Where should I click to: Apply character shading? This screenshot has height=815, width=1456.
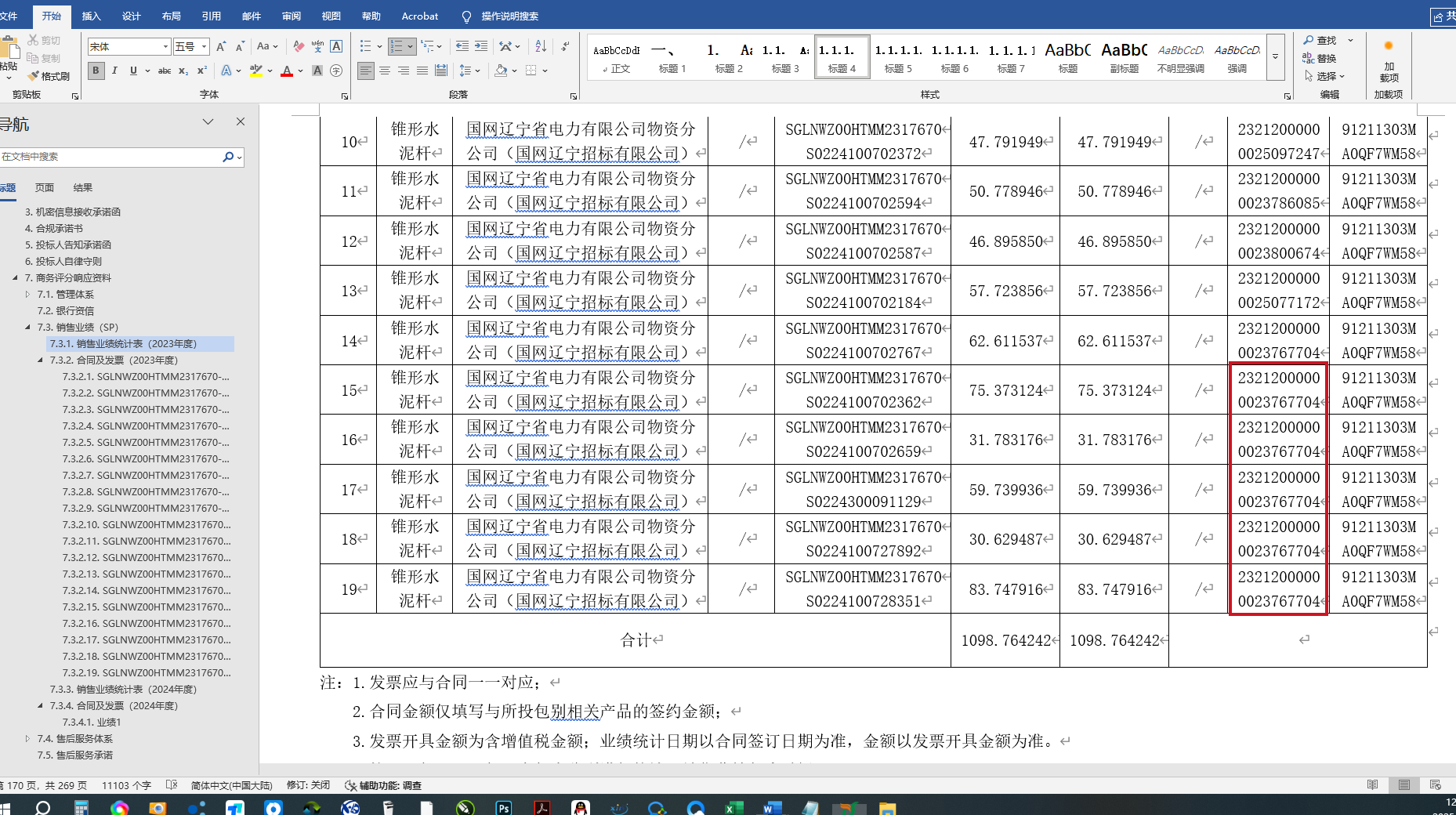click(x=317, y=71)
